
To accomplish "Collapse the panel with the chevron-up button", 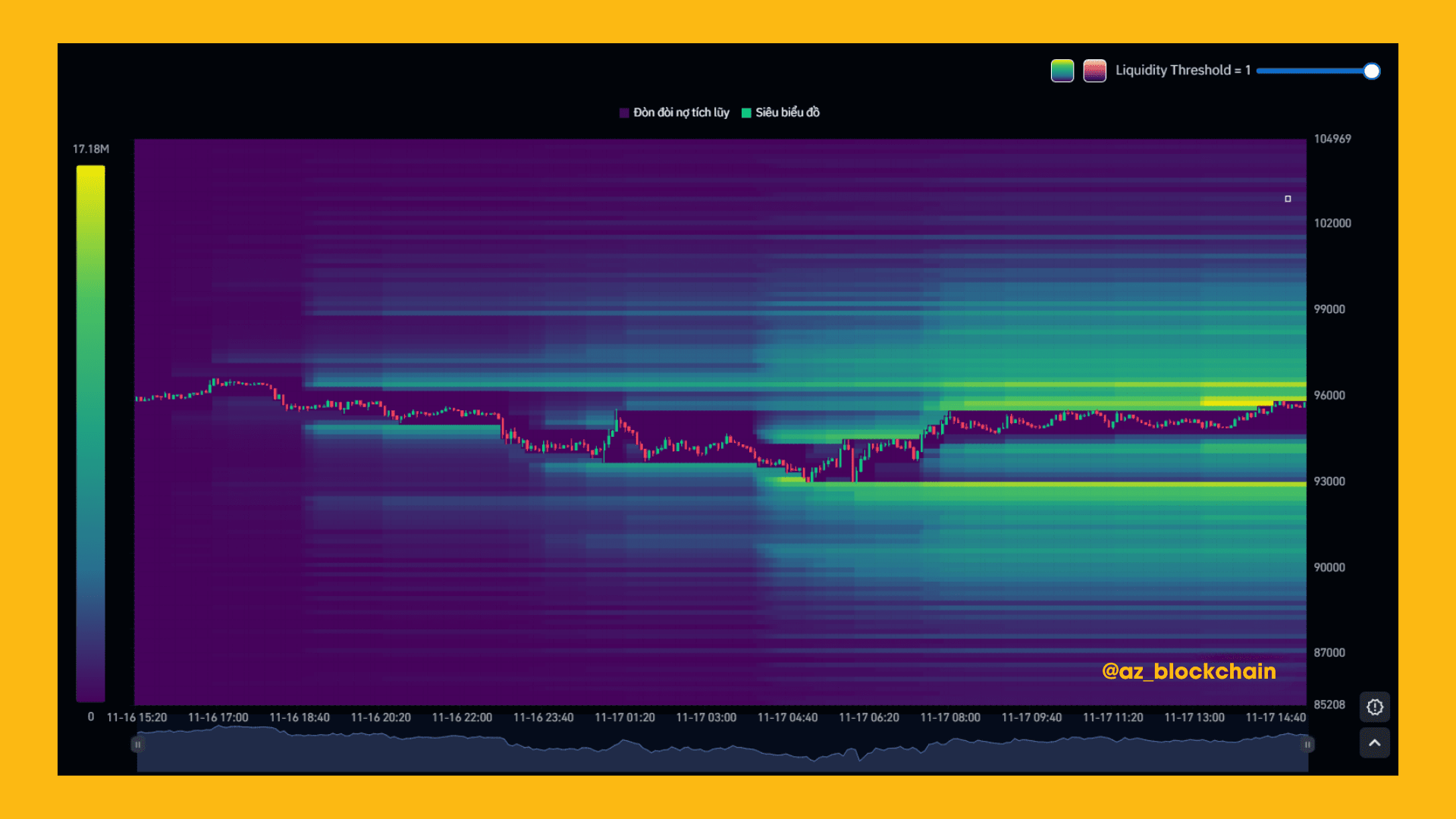I will point(1374,743).
